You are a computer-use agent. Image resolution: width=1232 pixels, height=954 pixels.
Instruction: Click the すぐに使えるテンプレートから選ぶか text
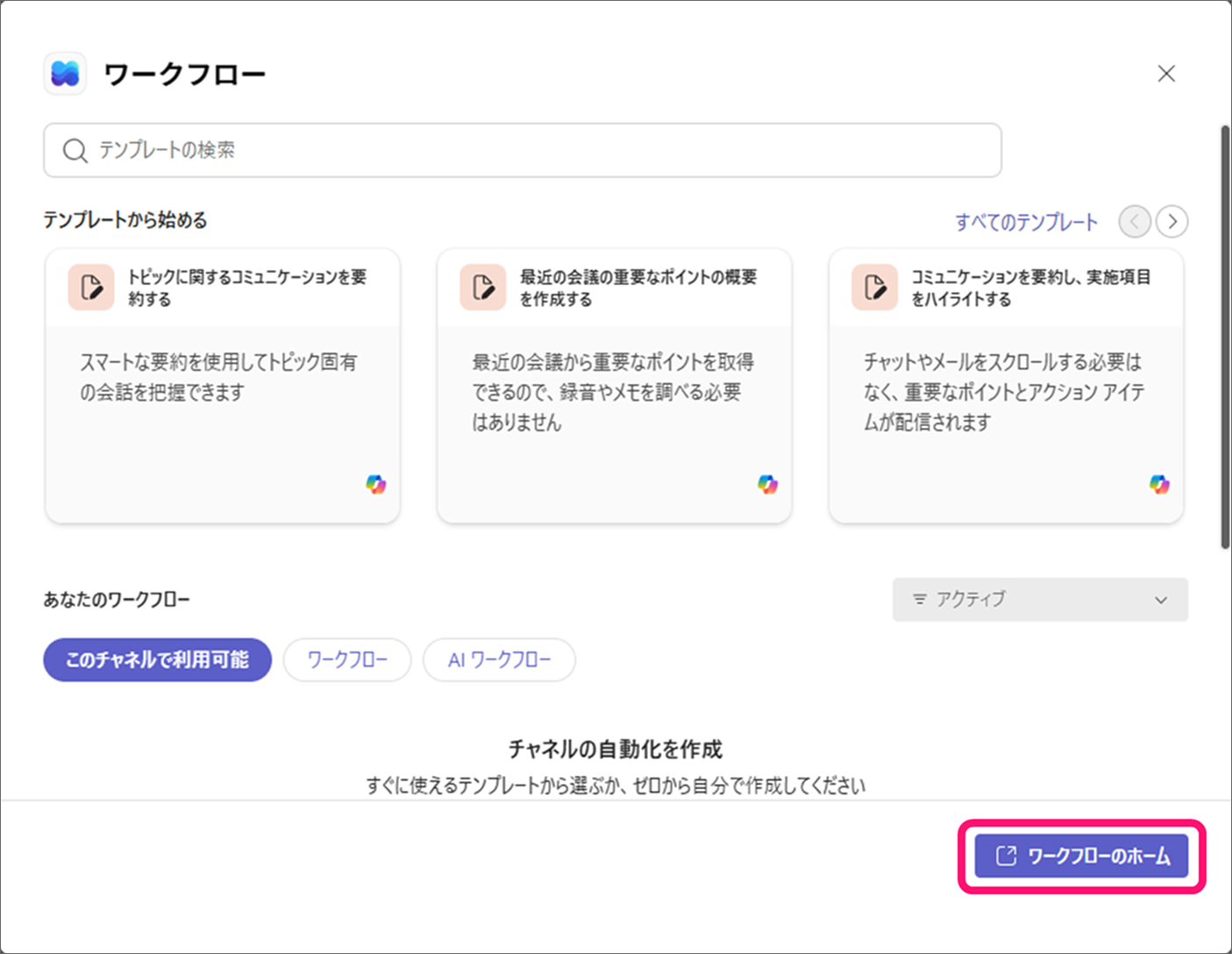(616, 786)
